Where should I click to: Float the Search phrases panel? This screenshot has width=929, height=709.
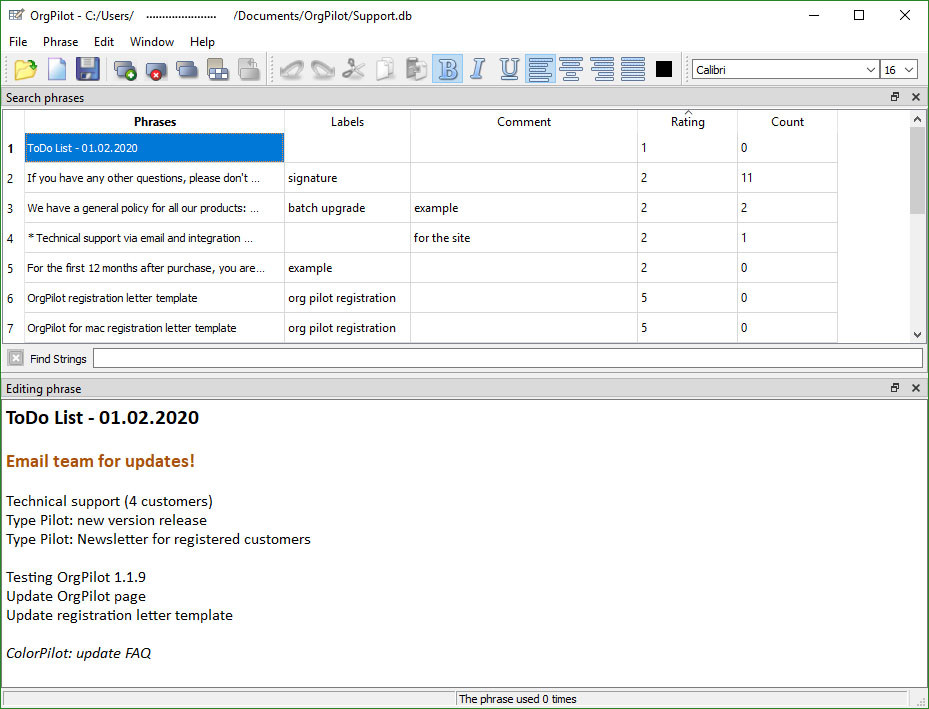click(x=895, y=97)
